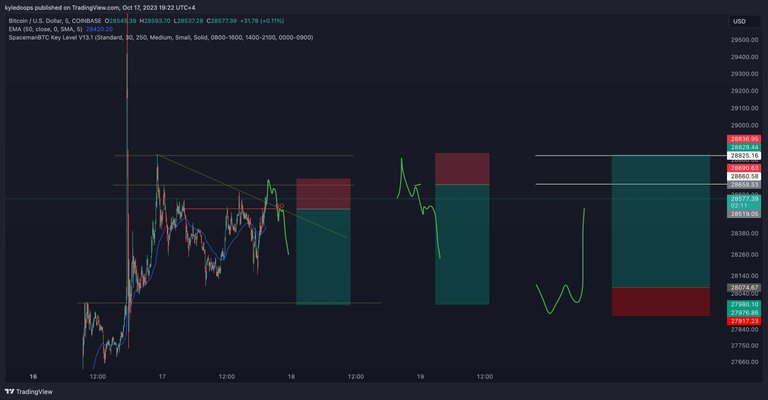The height and width of the screenshot is (400, 768).
Task: Click the white 28660.58 price label
Action: point(744,176)
